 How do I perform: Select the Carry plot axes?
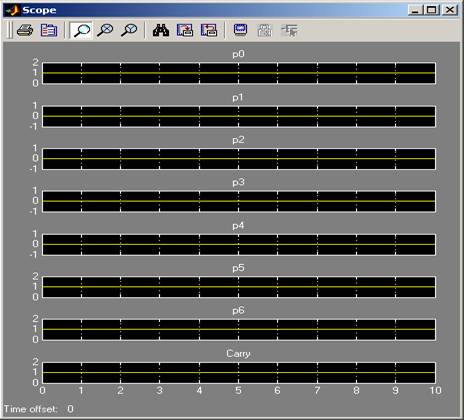coord(239,373)
